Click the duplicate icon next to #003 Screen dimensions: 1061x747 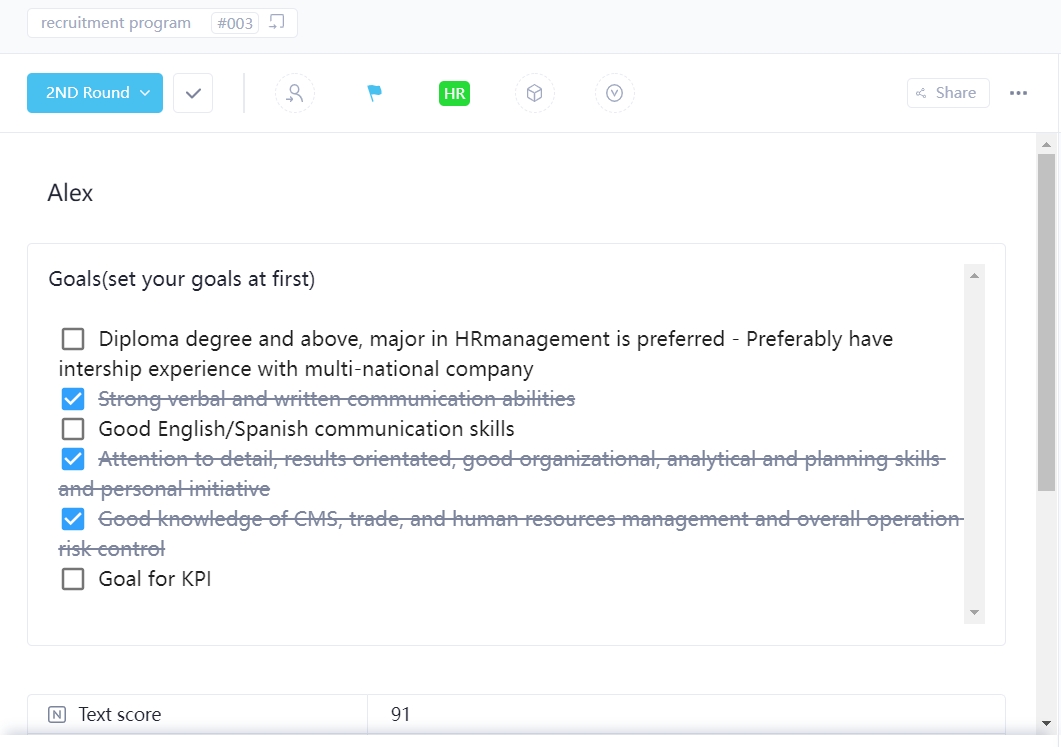coord(276,20)
